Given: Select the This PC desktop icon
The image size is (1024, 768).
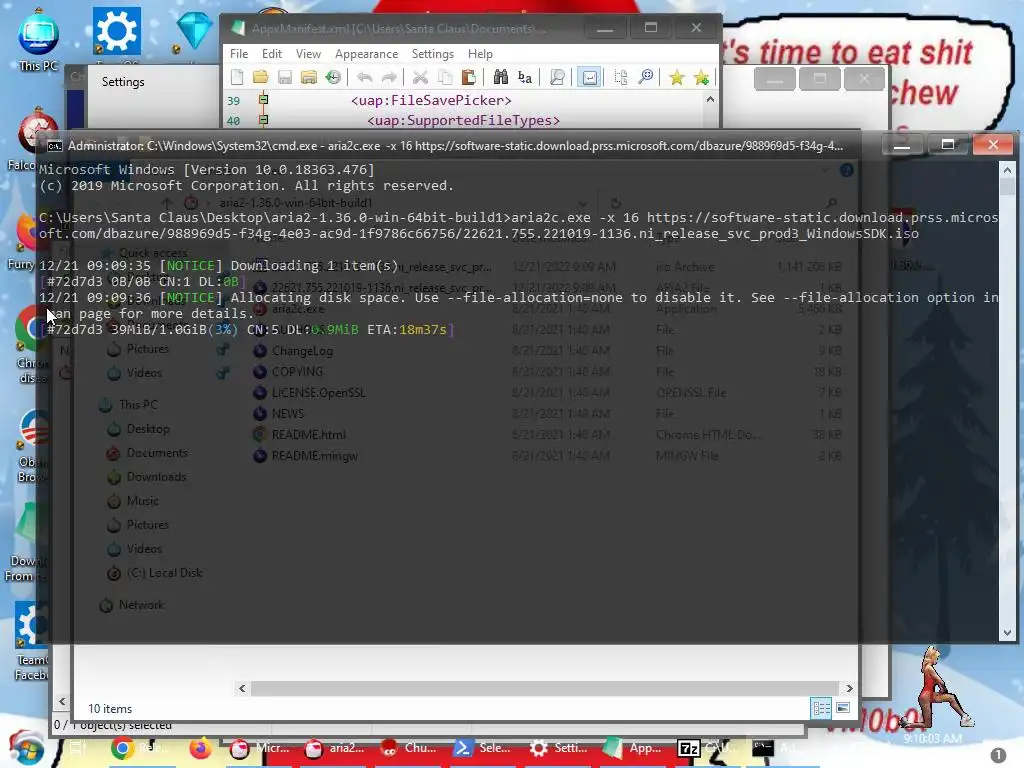Looking at the screenshot, I should [x=39, y=40].
